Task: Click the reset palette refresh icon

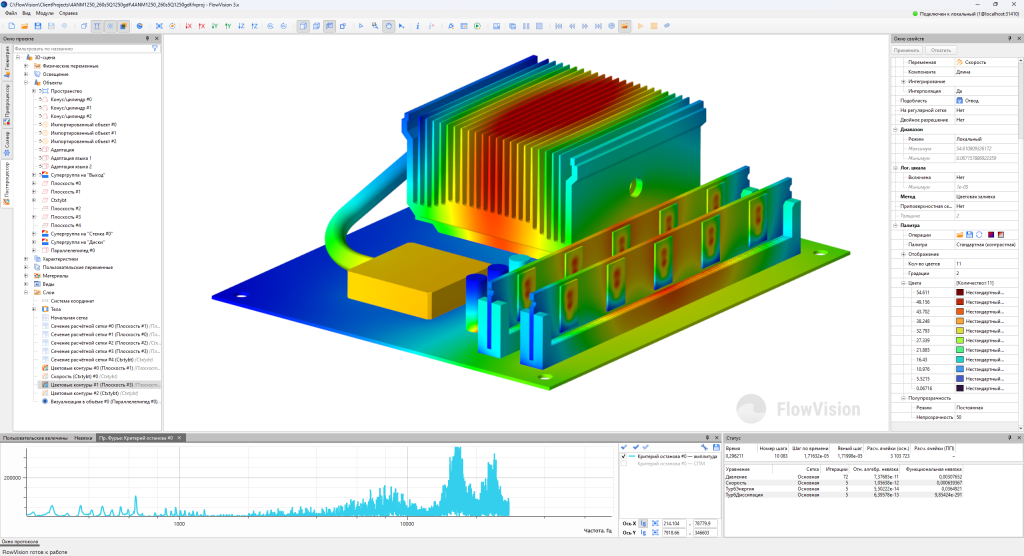Action: point(979,235)
